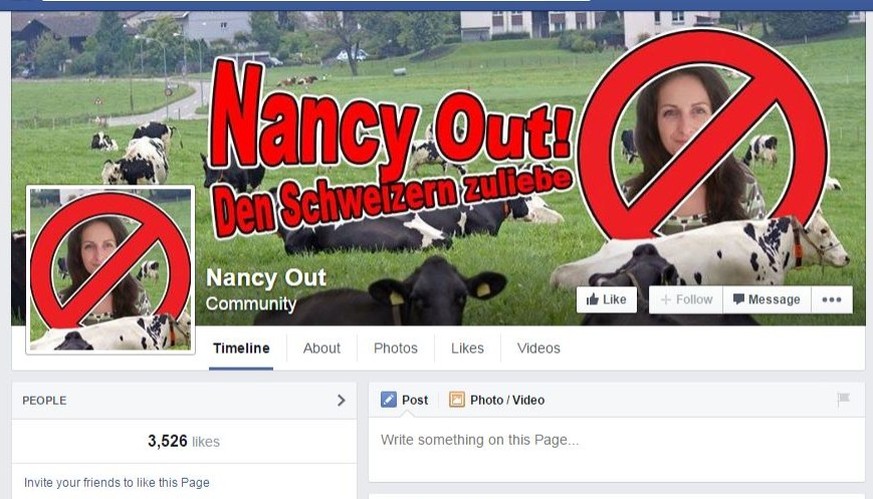Write something on this Page field
Image resolution: width=873 pixels, height=499 pixels.
616,449
